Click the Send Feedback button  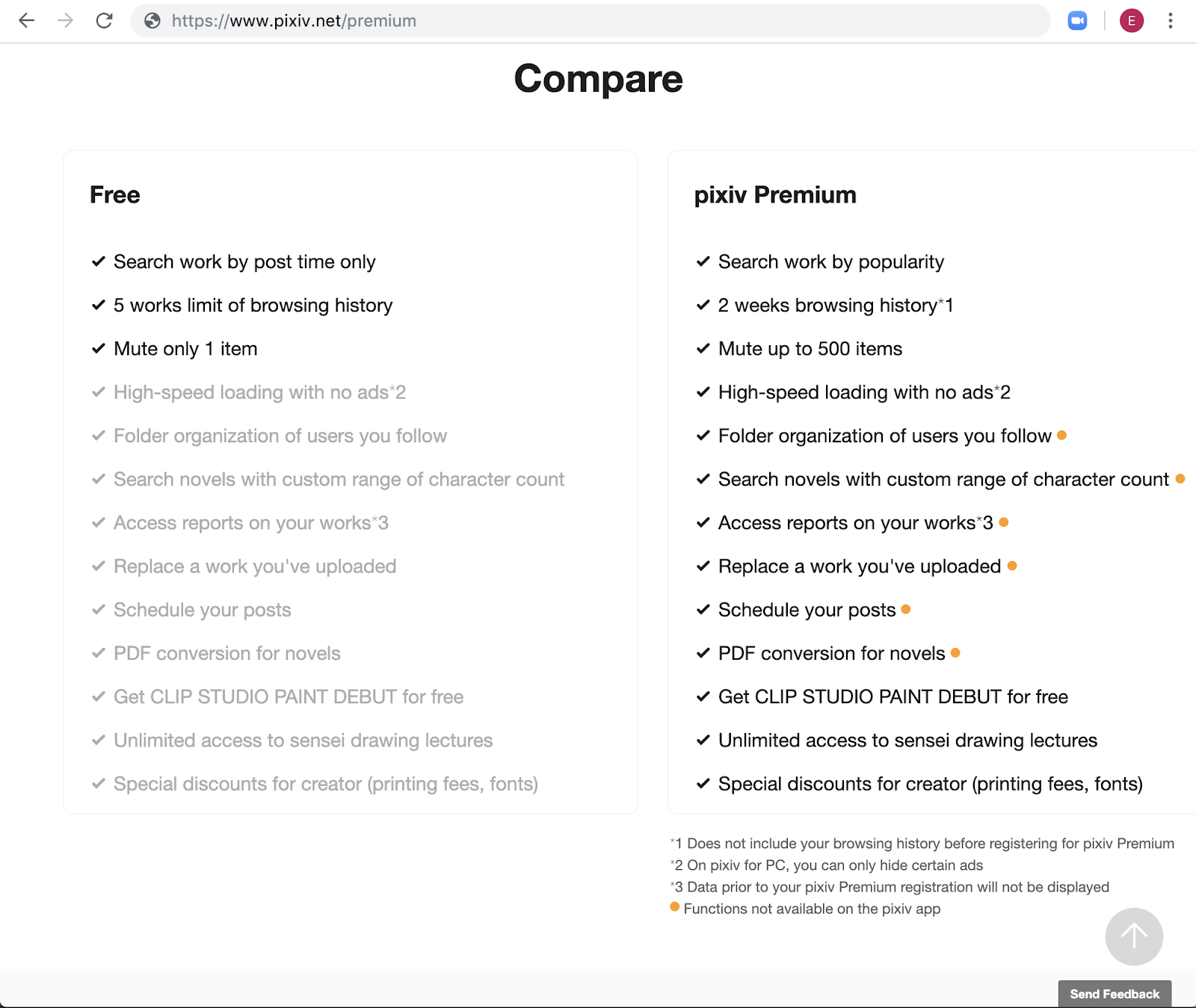tap(1114, 994)
